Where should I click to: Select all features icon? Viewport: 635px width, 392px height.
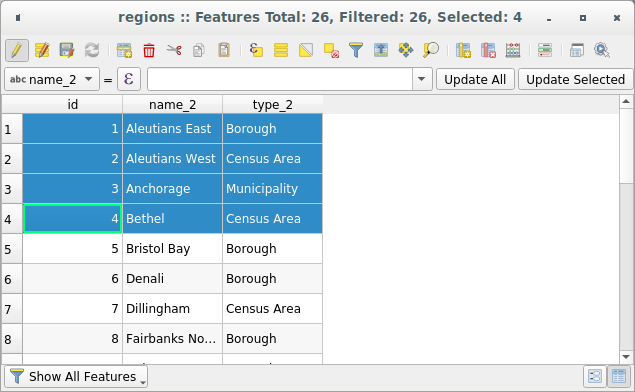(281, 51)
